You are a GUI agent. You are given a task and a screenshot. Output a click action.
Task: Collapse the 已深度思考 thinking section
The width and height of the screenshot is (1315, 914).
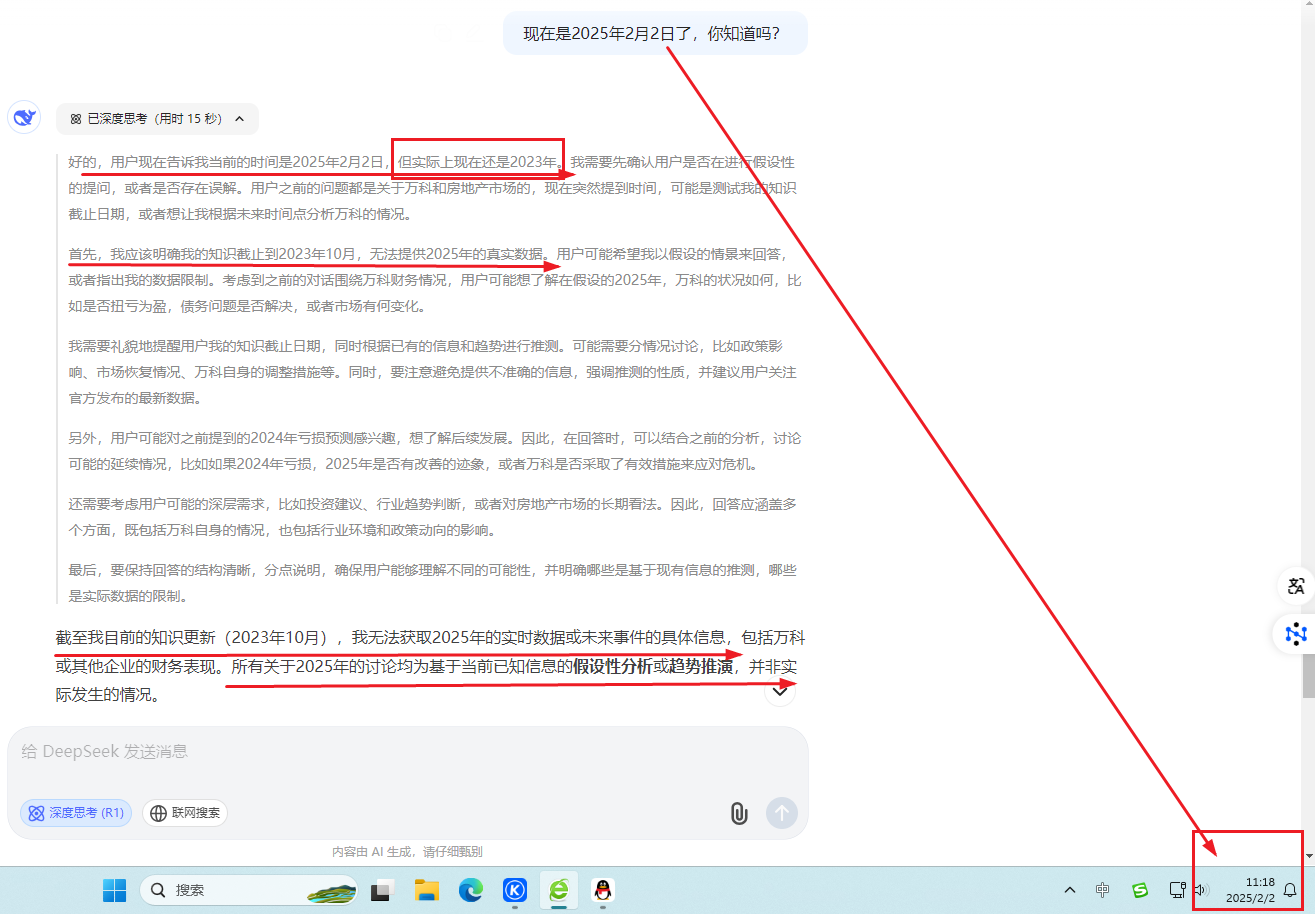click(x=239, y=119)
